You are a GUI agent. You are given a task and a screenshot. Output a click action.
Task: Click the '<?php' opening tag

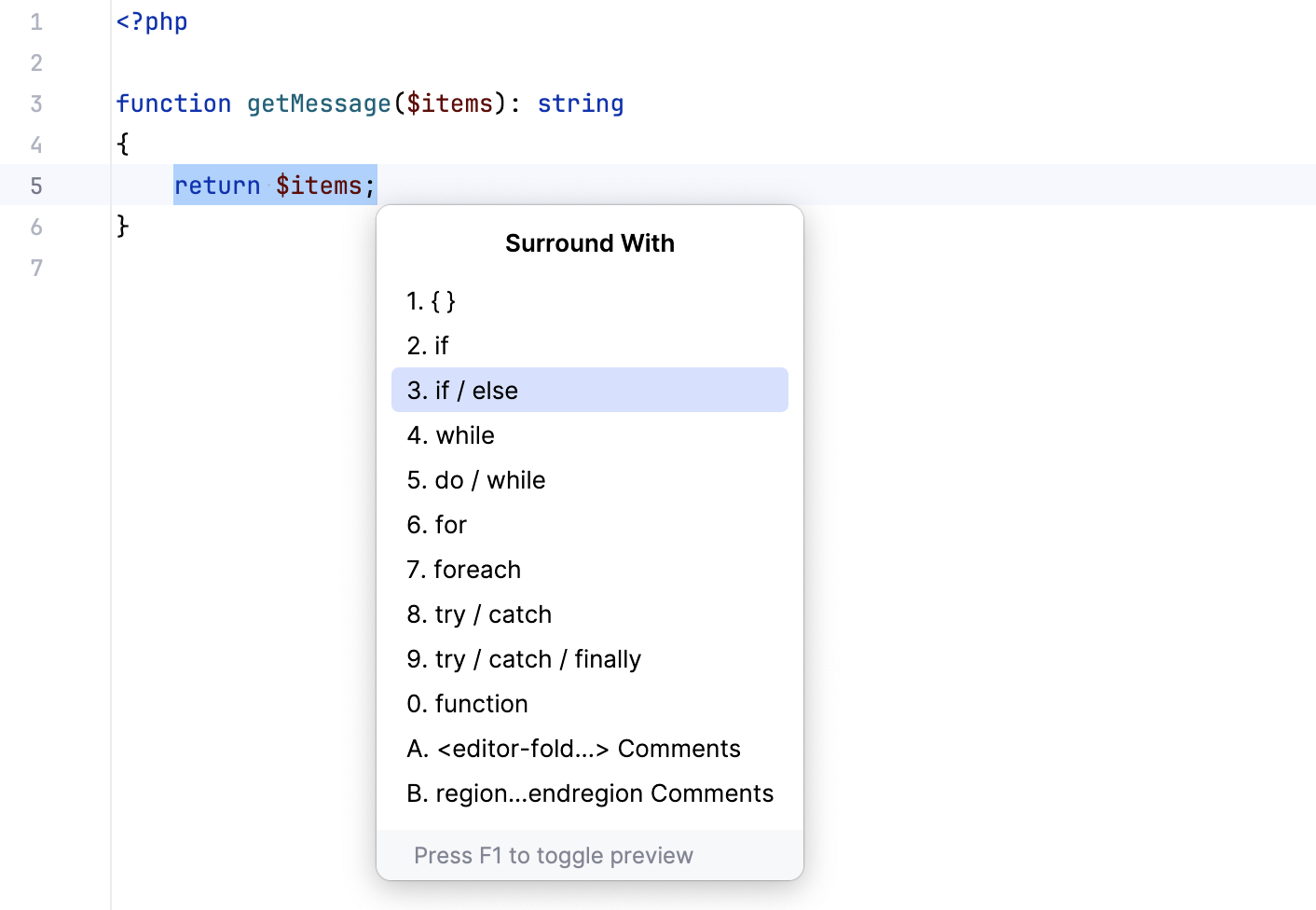[x=152, y=21]
